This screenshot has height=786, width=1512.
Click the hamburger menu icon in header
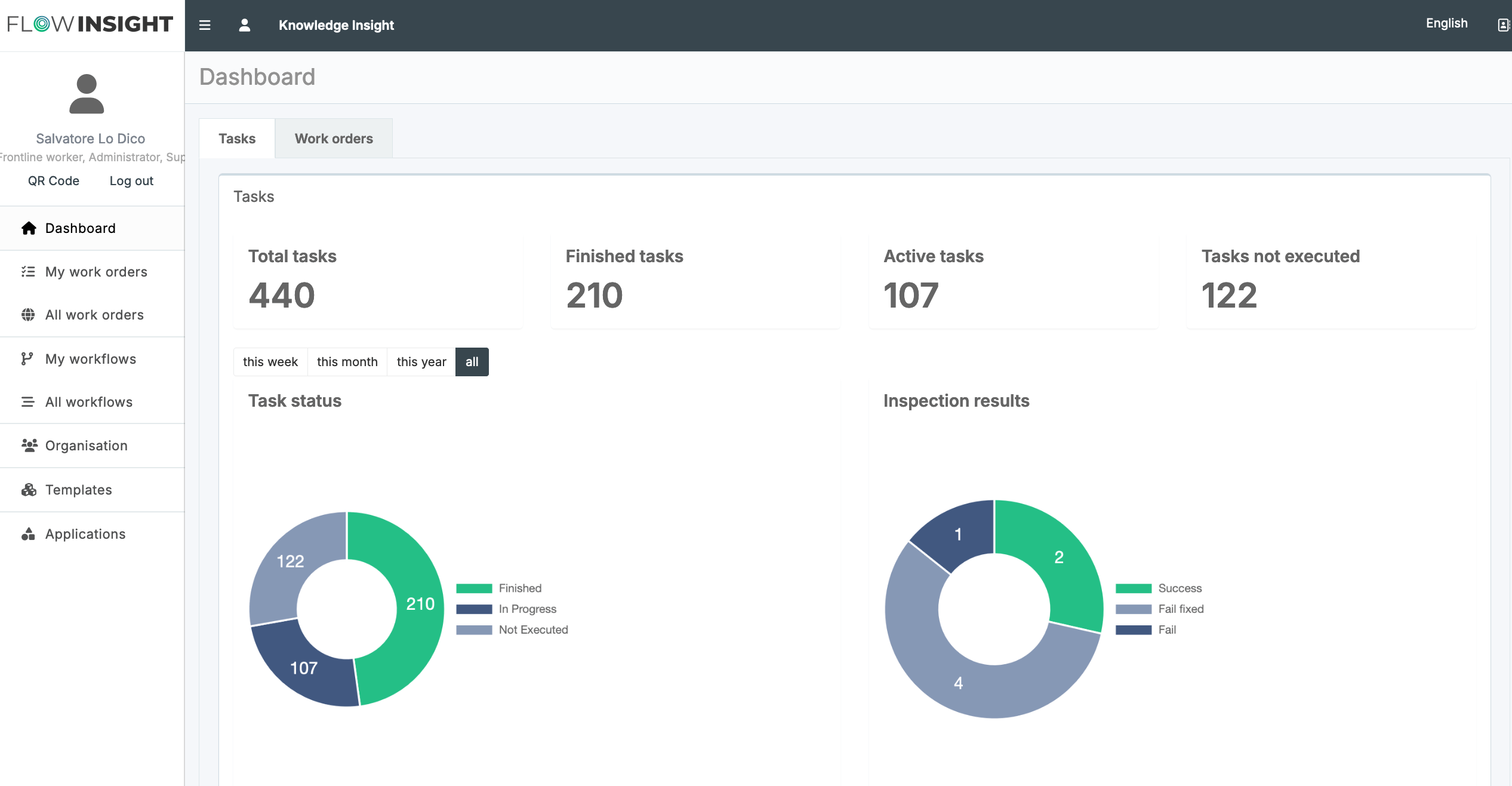[x=205, y=25]
